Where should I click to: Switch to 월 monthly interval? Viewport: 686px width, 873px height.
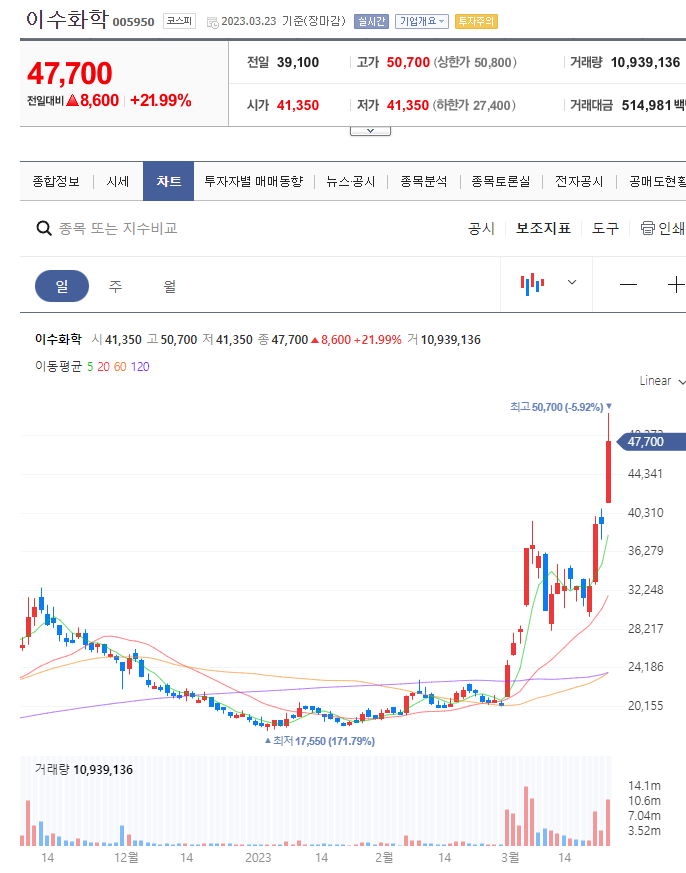coord(169,286)
